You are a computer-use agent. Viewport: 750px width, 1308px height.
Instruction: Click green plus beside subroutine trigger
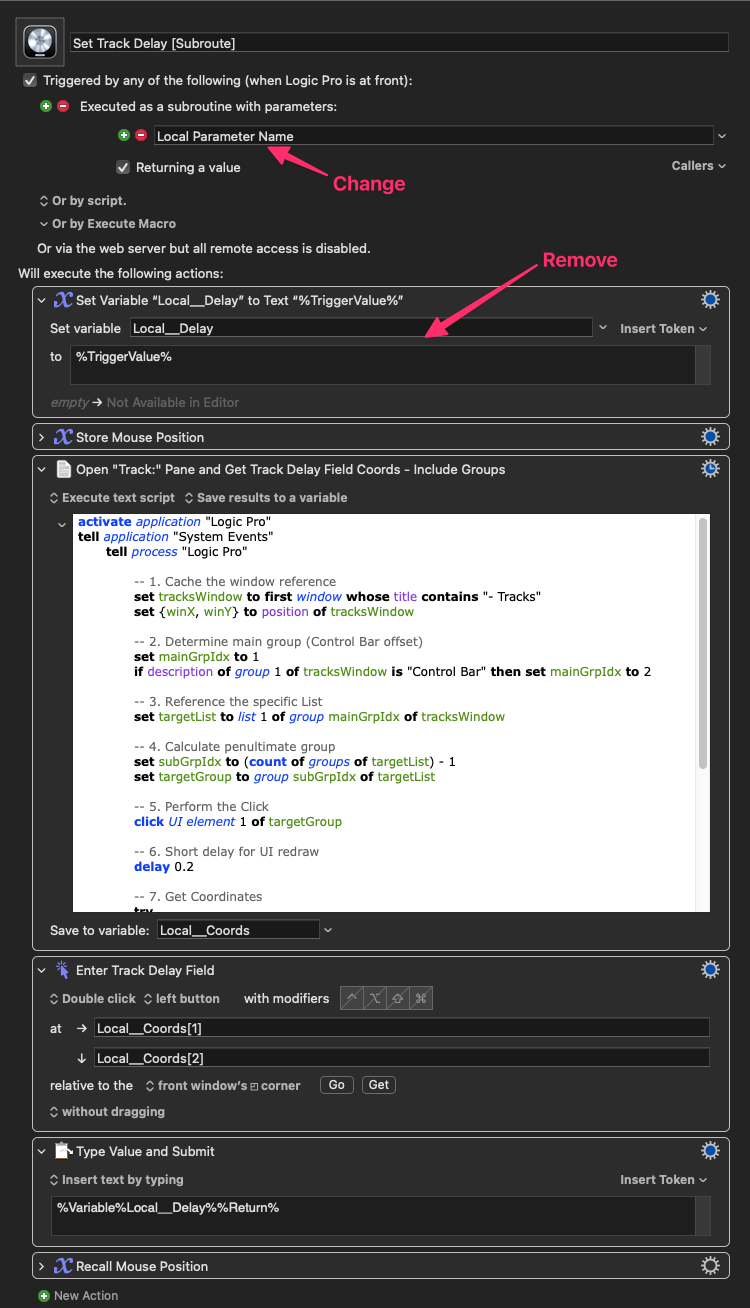click(x=45, y=106)
